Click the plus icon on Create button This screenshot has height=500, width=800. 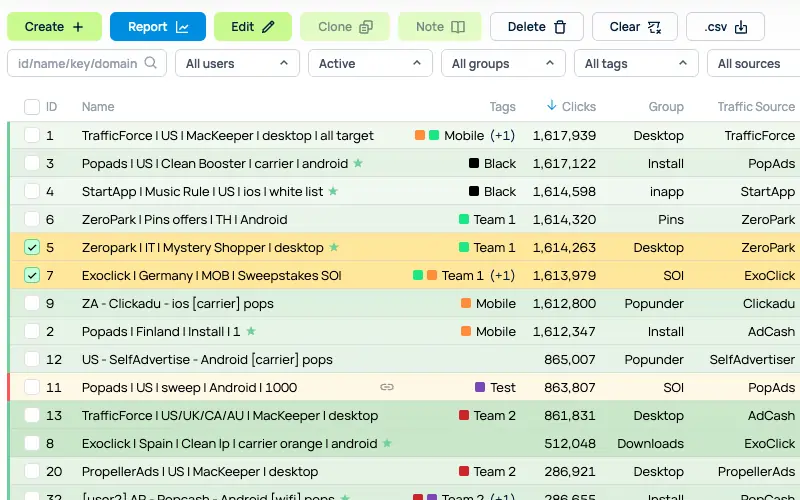[78, 27]
